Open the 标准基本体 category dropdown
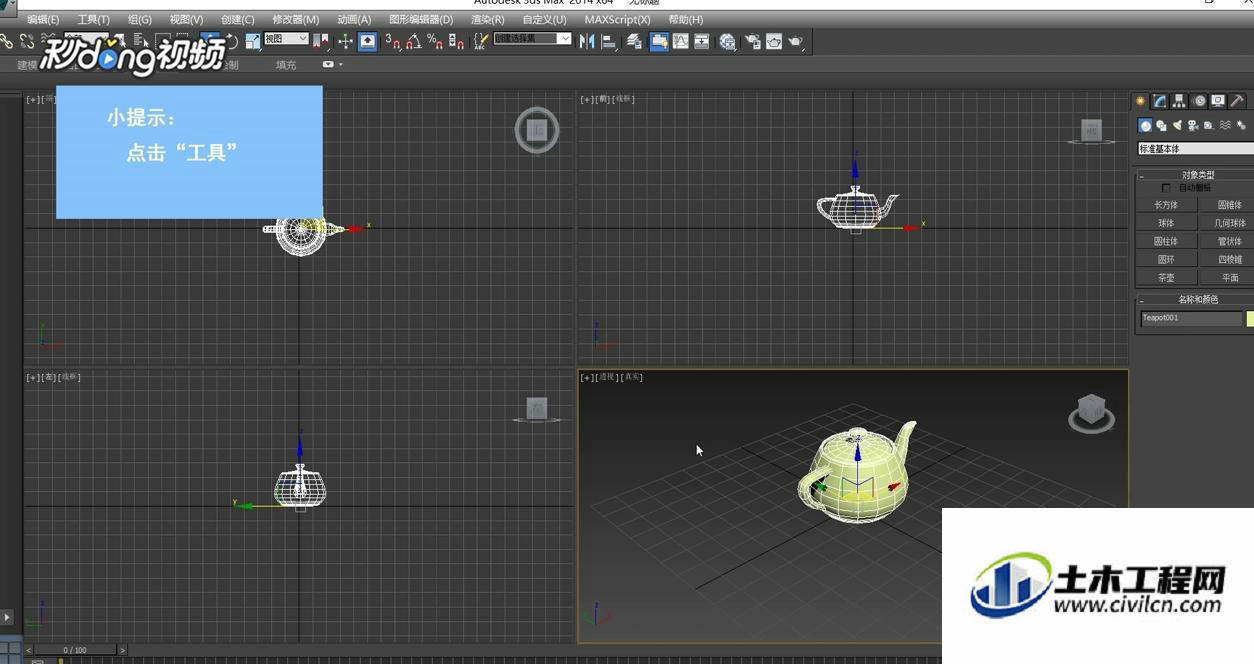 coord(1196,149)
